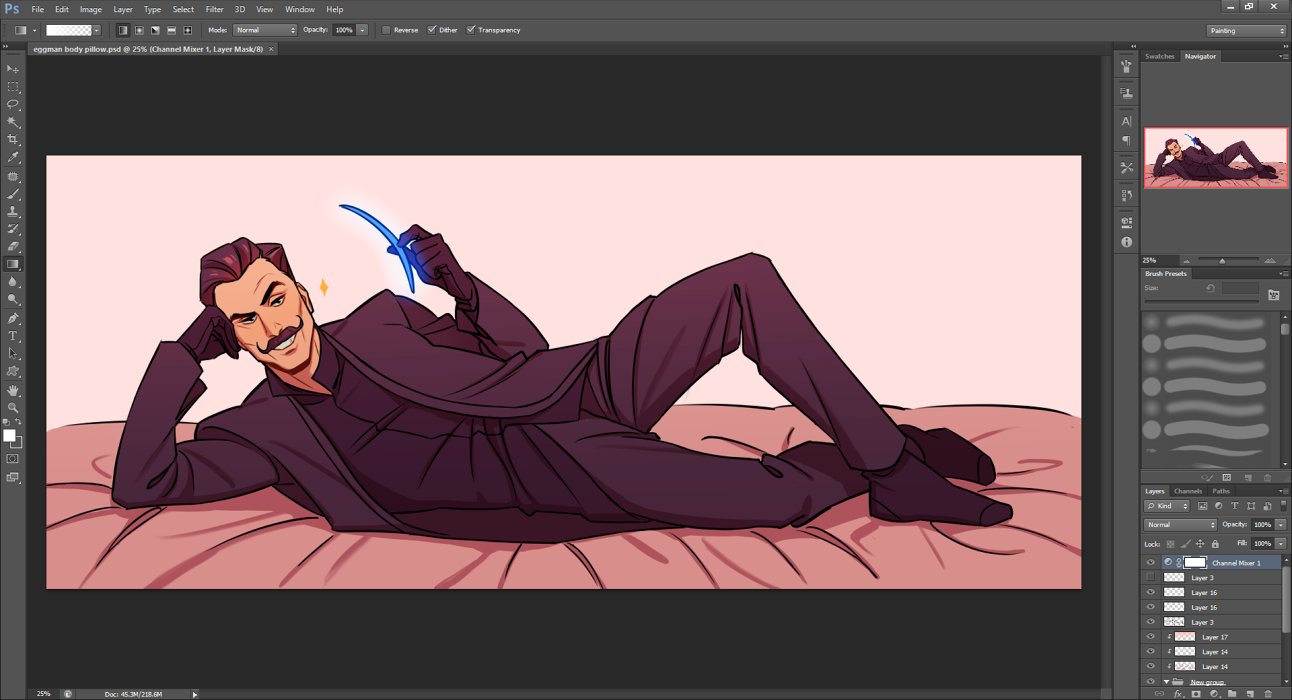Screen dimensions: 1292x700
Task: Open the gradient Mode dropdown
Action: coord(265,30)
